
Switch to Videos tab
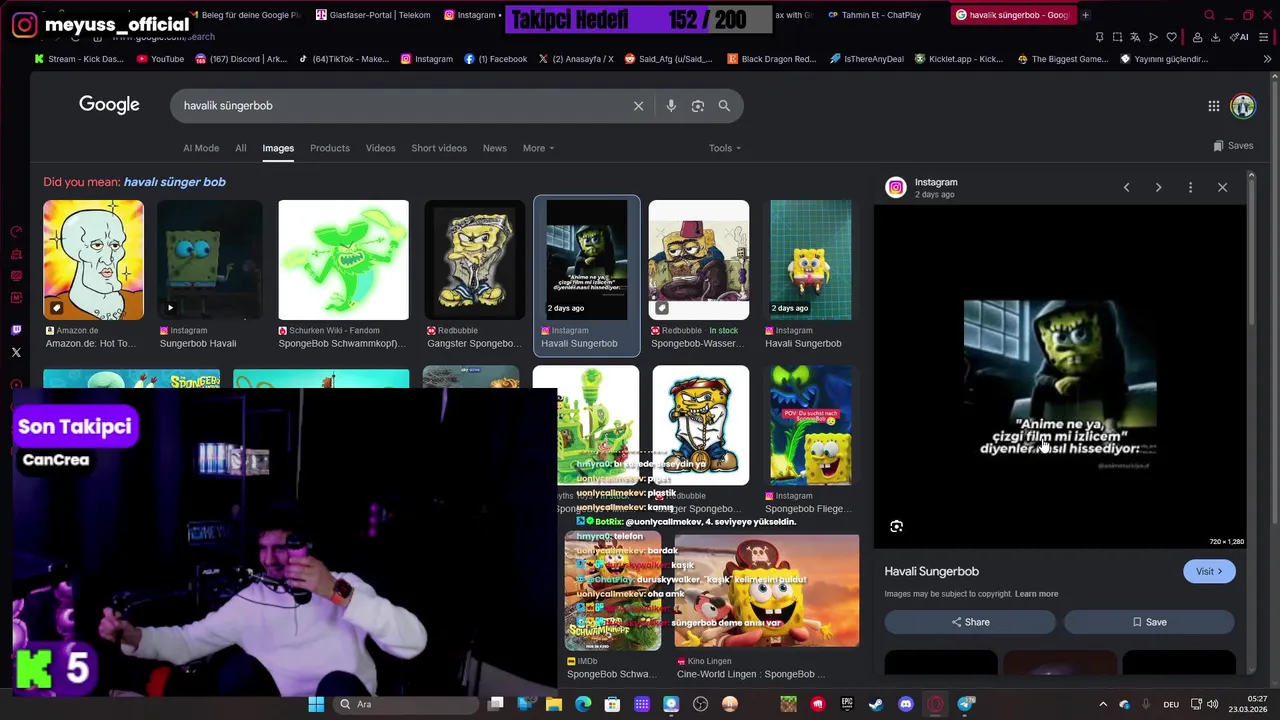point(380,148)
